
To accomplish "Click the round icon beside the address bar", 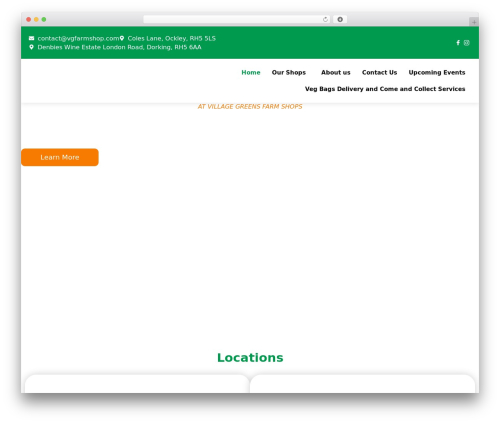I will coord(340,19).
